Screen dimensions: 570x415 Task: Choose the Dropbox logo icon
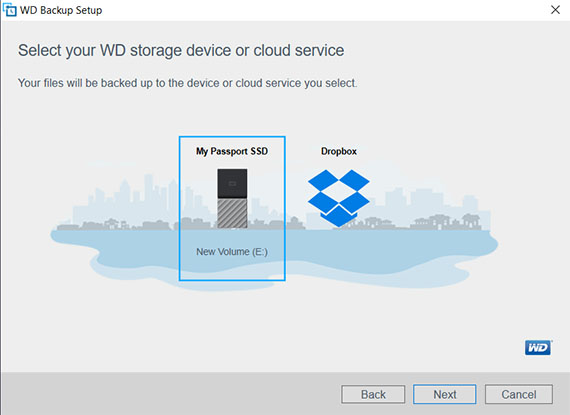click(x=338, y=198)
